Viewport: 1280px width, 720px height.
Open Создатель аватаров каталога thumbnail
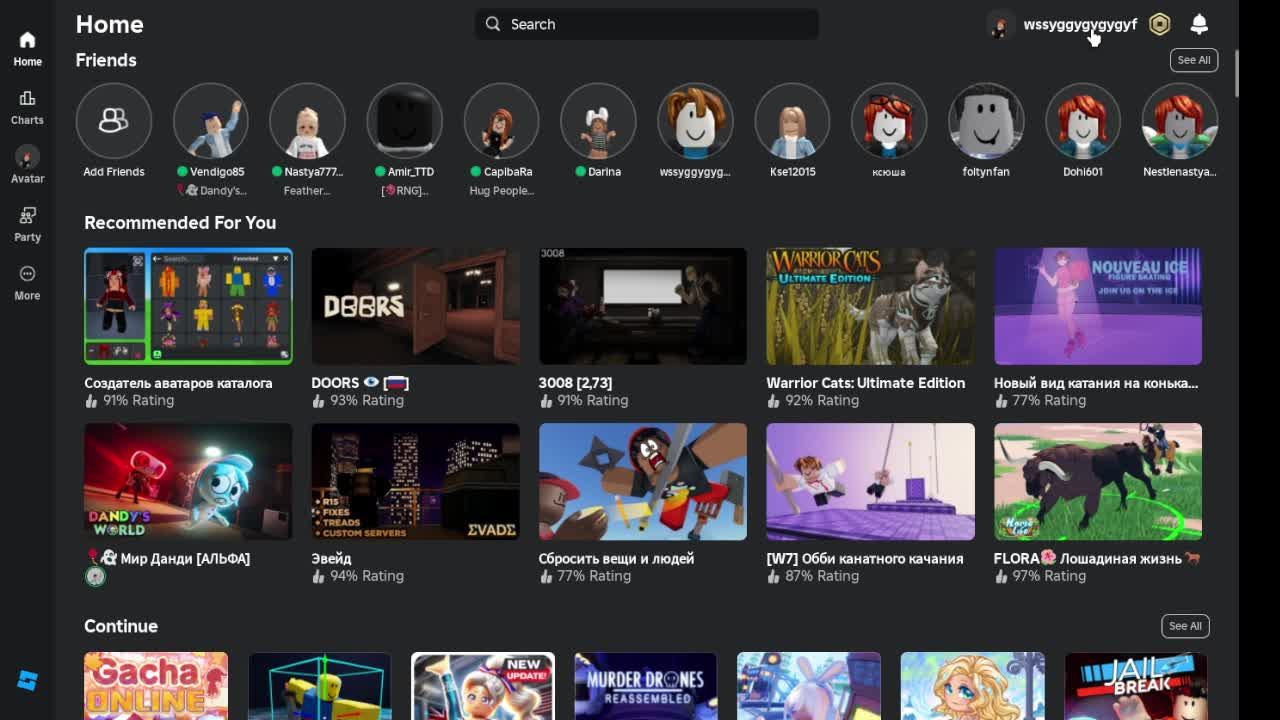tap(188, 306)
